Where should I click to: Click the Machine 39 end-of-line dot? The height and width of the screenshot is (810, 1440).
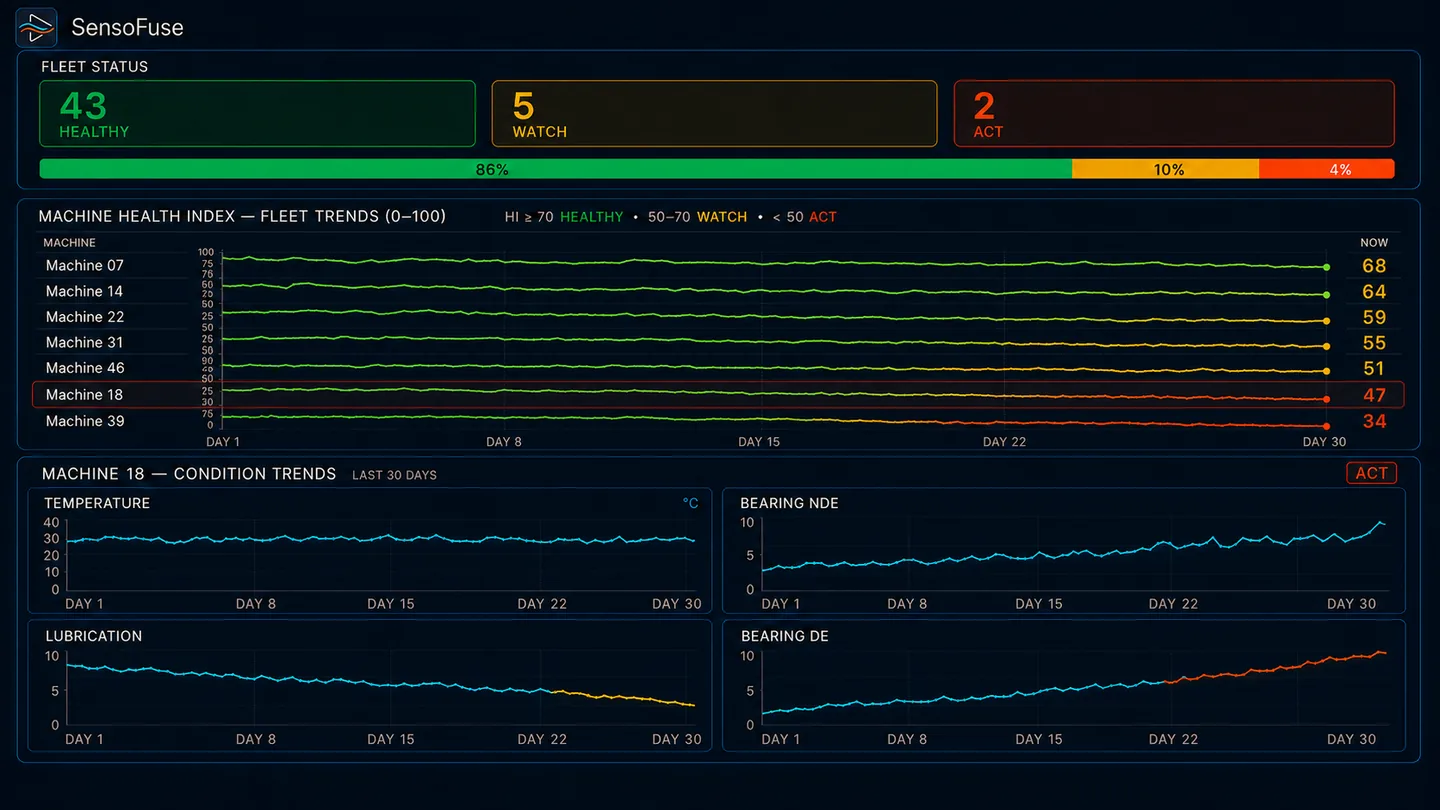(1327, 426)
